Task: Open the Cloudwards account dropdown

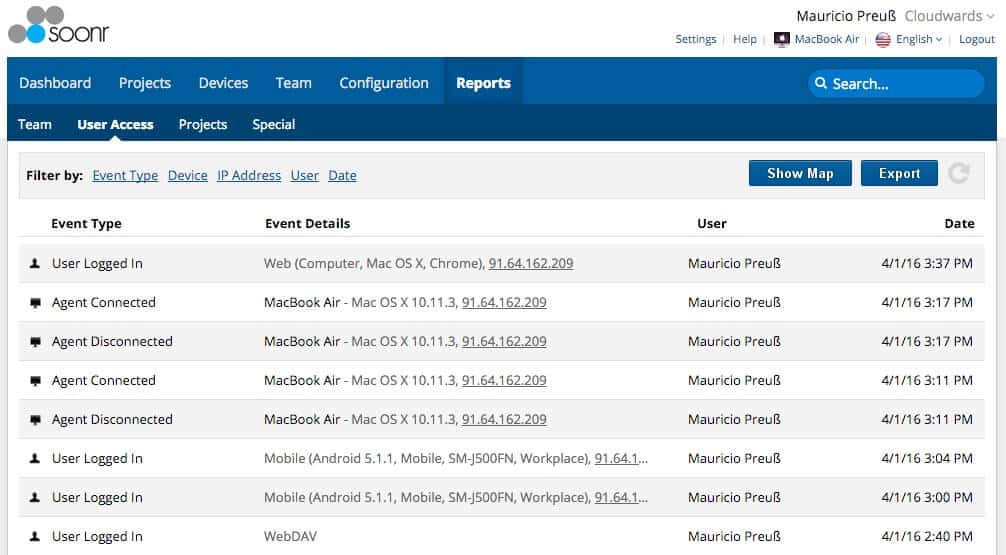Action: click(949, 16)
